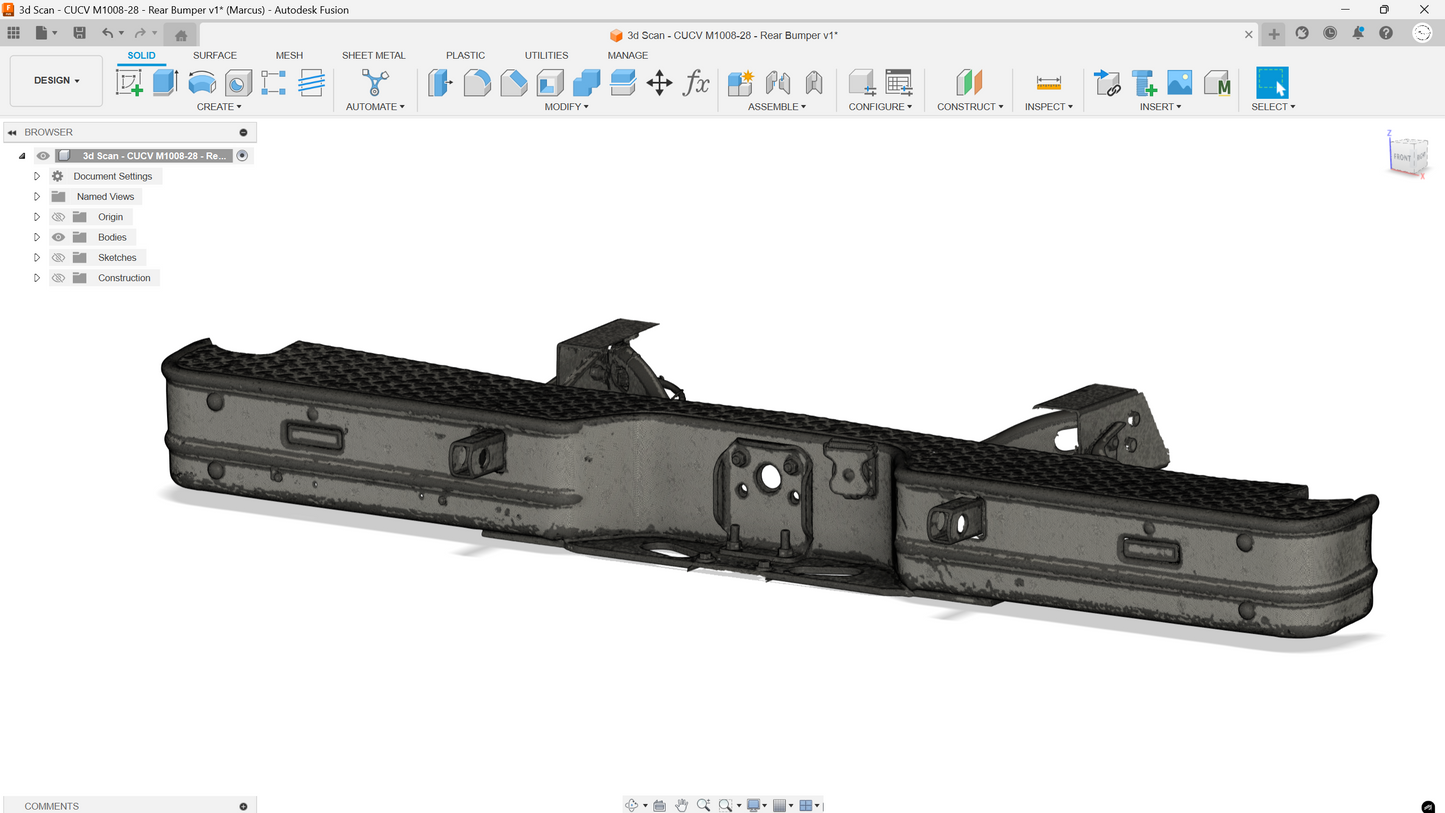The width and height of the screenshot is (1445, 813).
Task: Click the Named Views browser item
Action: (x=105, y=197)
